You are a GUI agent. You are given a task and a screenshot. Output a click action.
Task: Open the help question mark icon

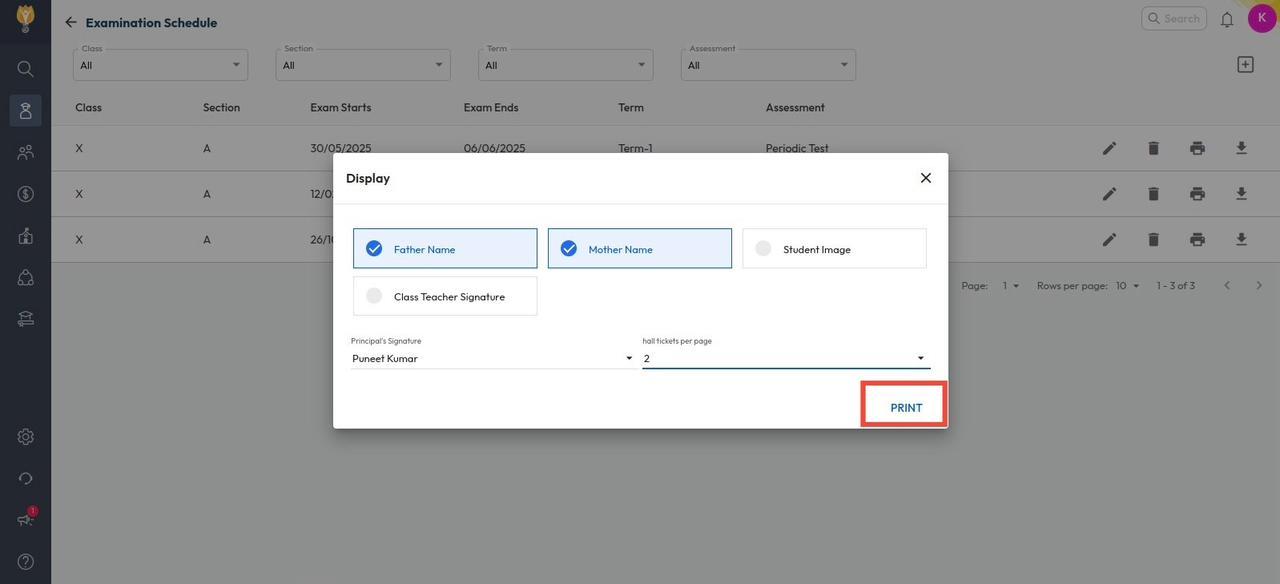[x=26, y=562]
